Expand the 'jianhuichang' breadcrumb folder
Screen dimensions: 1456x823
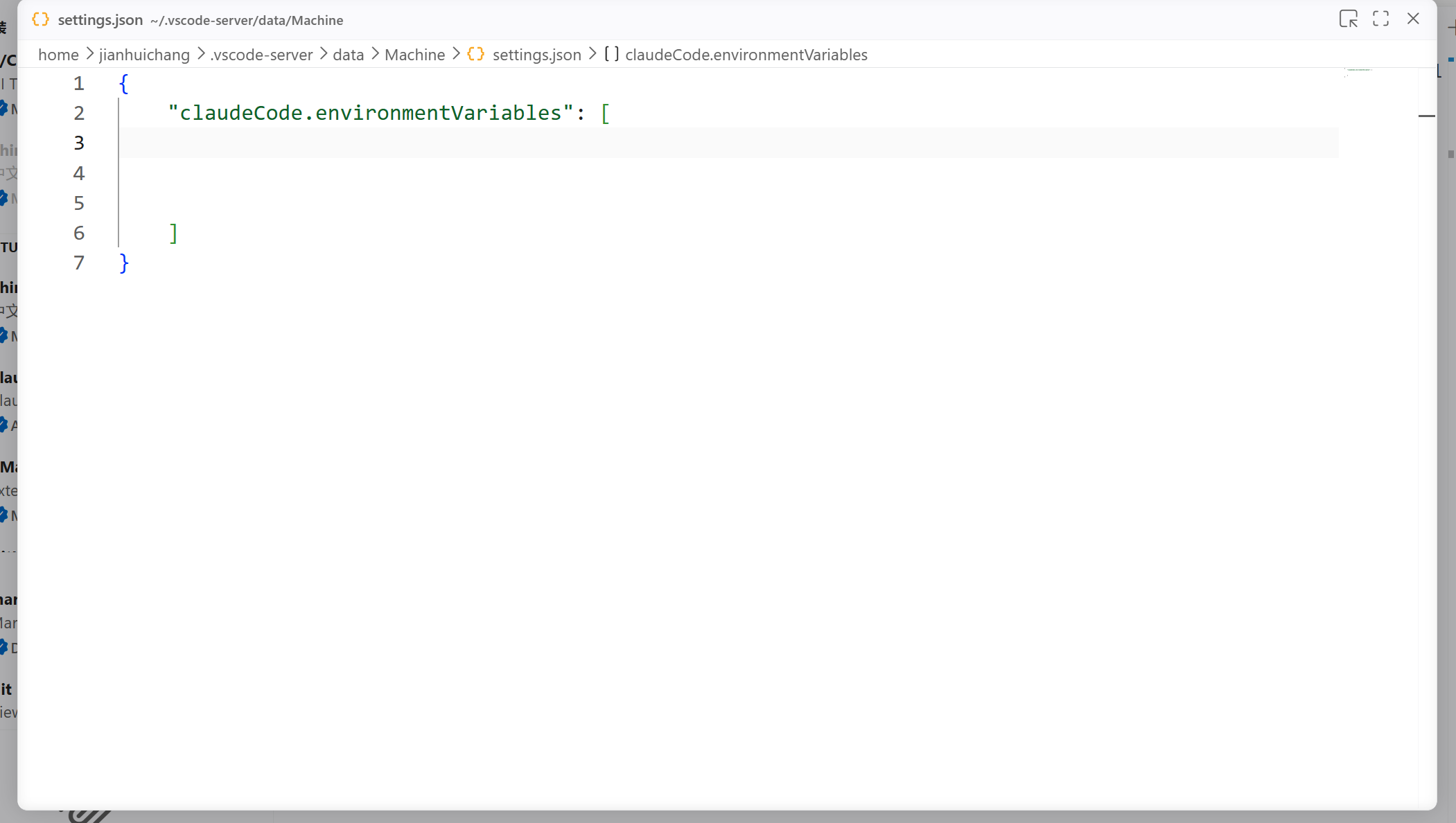(144, 55)
